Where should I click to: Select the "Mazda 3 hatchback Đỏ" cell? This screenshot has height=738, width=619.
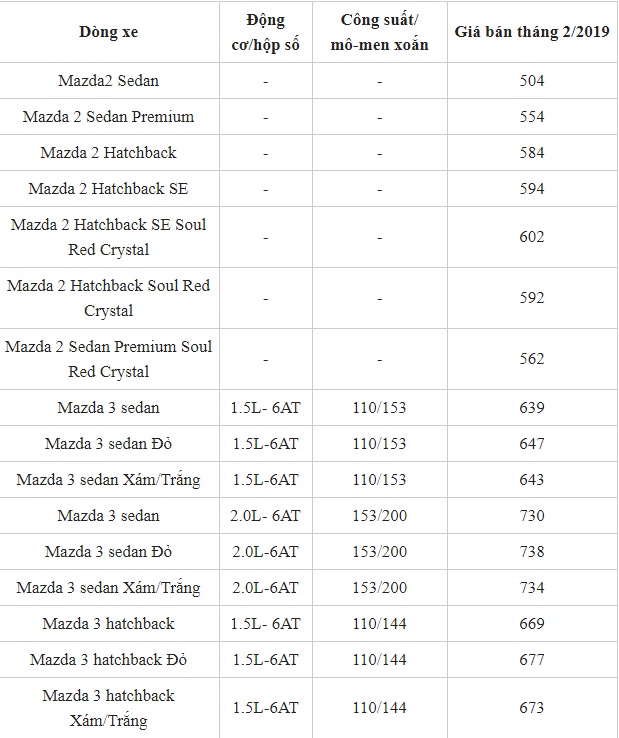pyautogui.click(x=108, y=660)
